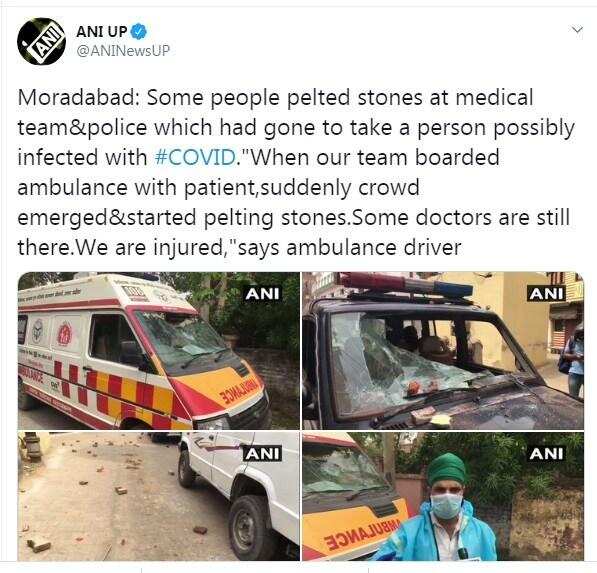Click the tweet text mentioning Moradabad
The width and height of the screenshot is (597, 573).
click(295, 172)
